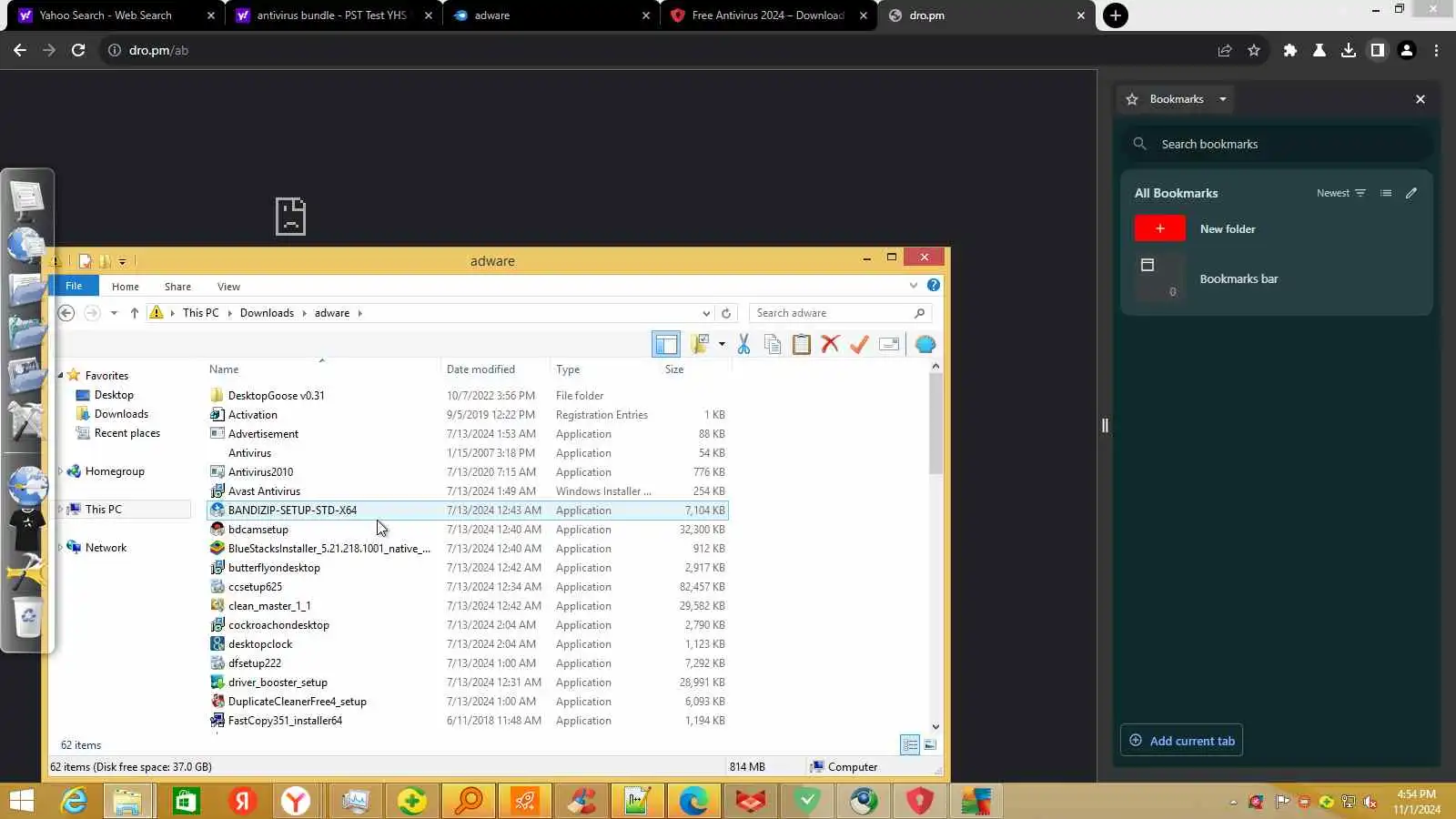Click the browser profile avatar icon
The height and width of the screenshot is (819, 1456).
point(1406,50)
